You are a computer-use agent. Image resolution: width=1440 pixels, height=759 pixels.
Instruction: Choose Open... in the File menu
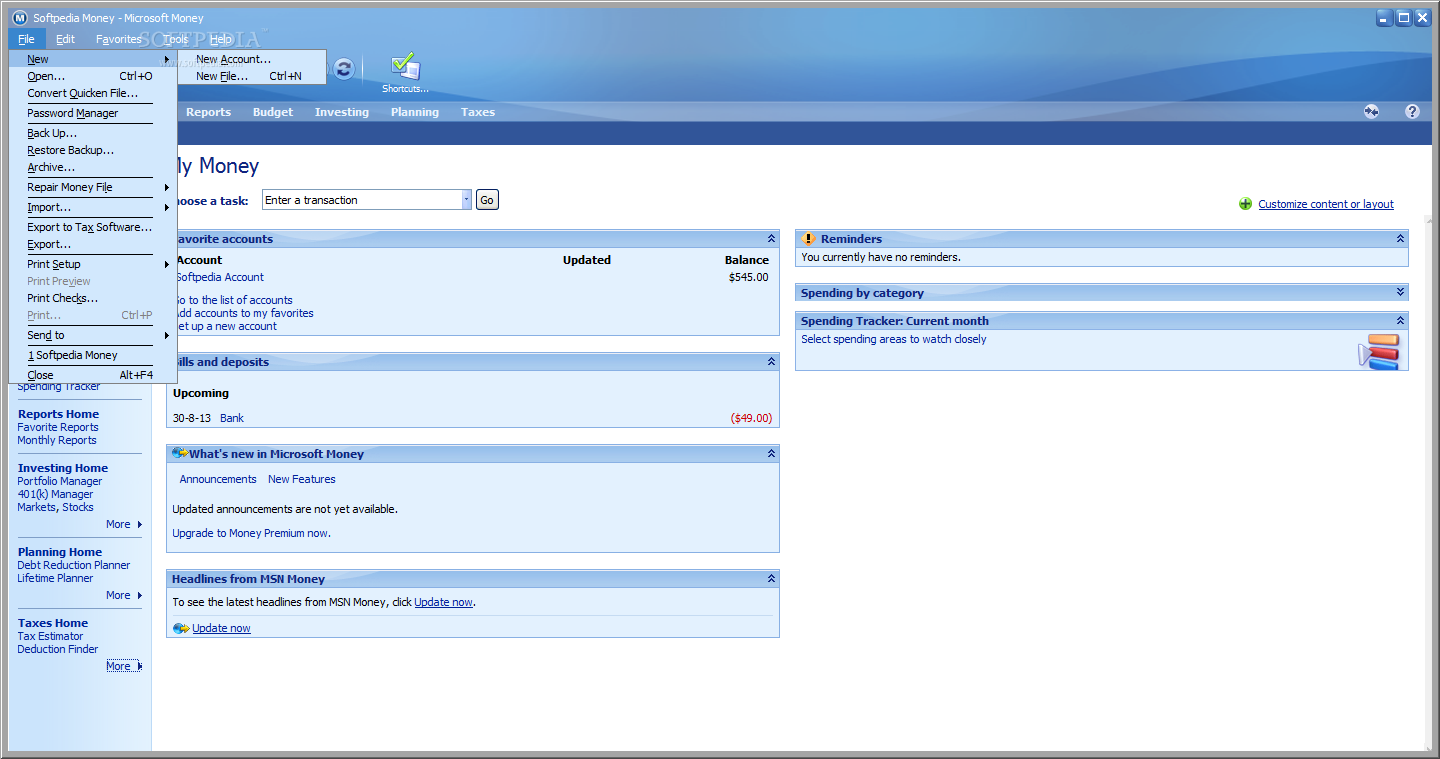92,76
